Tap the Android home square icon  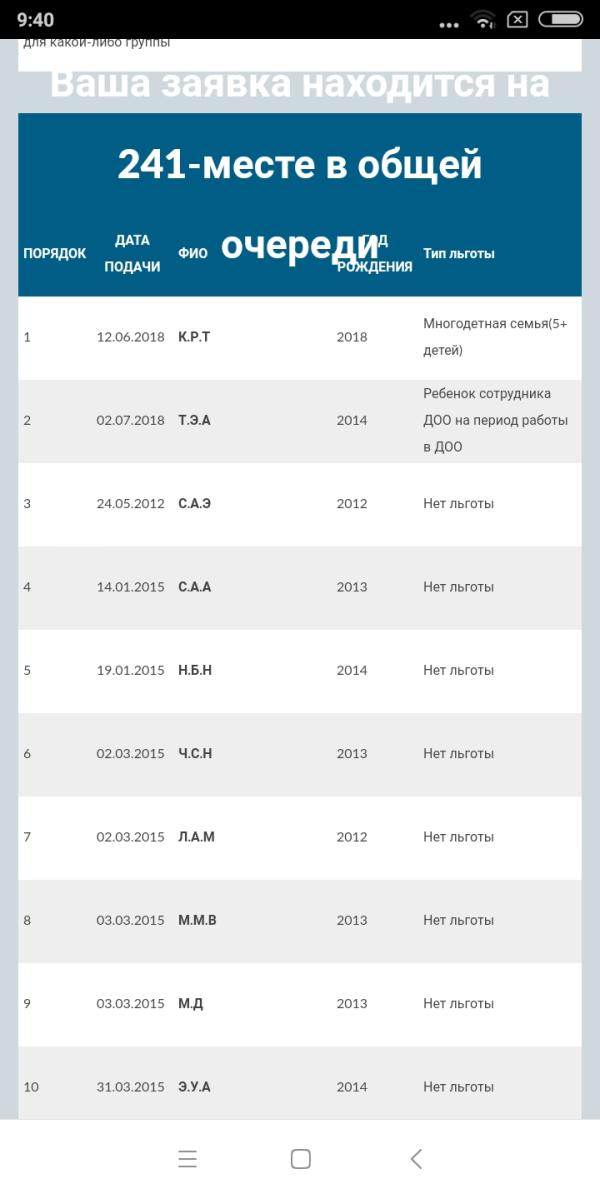300,1159
